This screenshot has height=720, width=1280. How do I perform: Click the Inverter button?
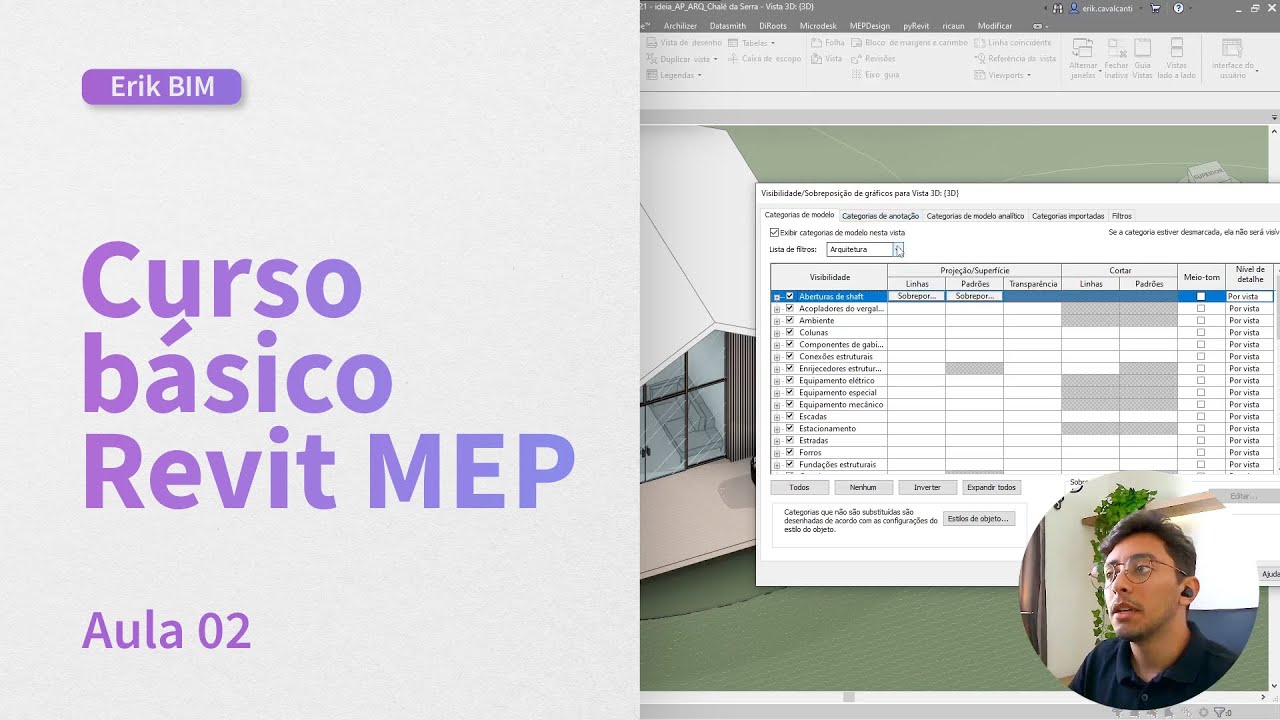[927, 487]
